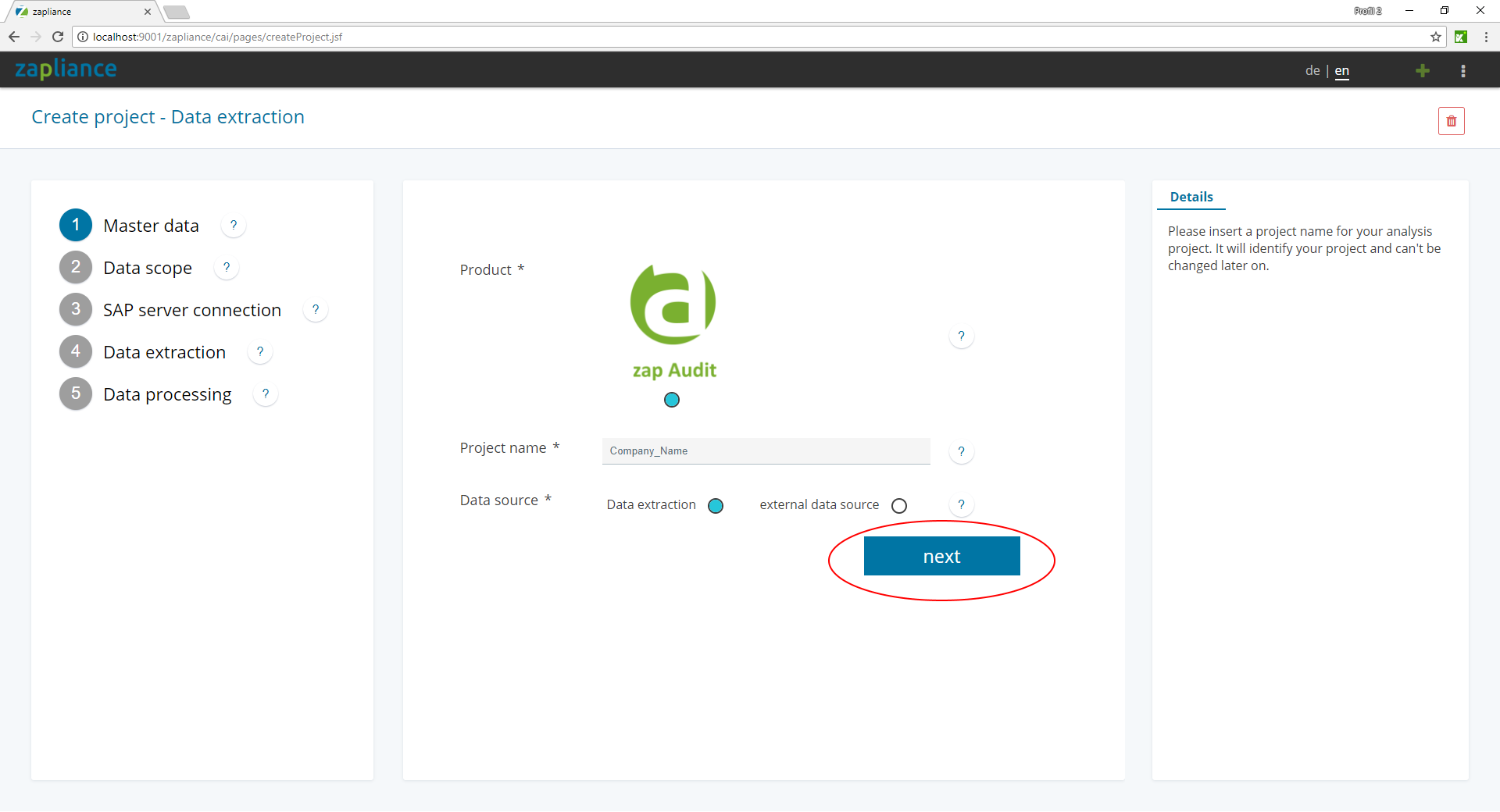Go back using browser back arrow
This screenshot has width=1500, height=812.
[x=14, y=37]
